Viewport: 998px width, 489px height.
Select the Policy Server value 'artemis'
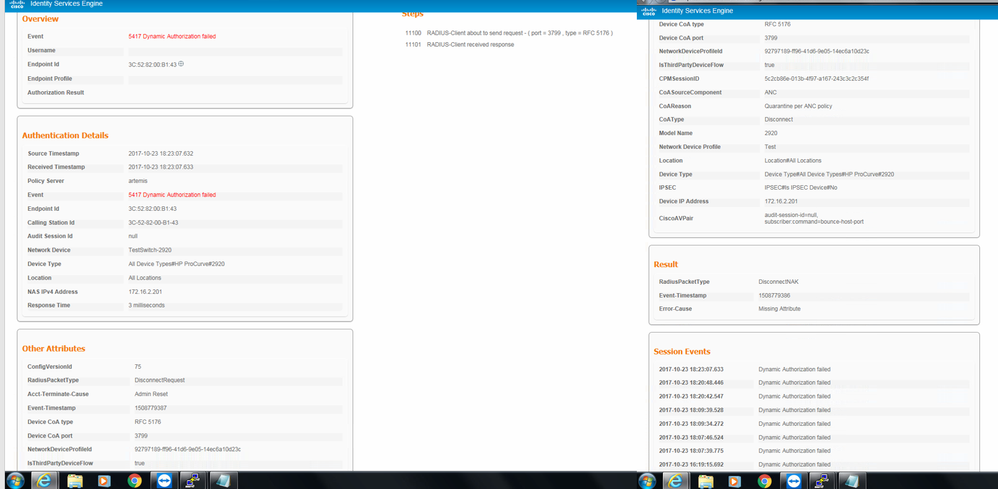pyautogui.click(x=137, y=181)
